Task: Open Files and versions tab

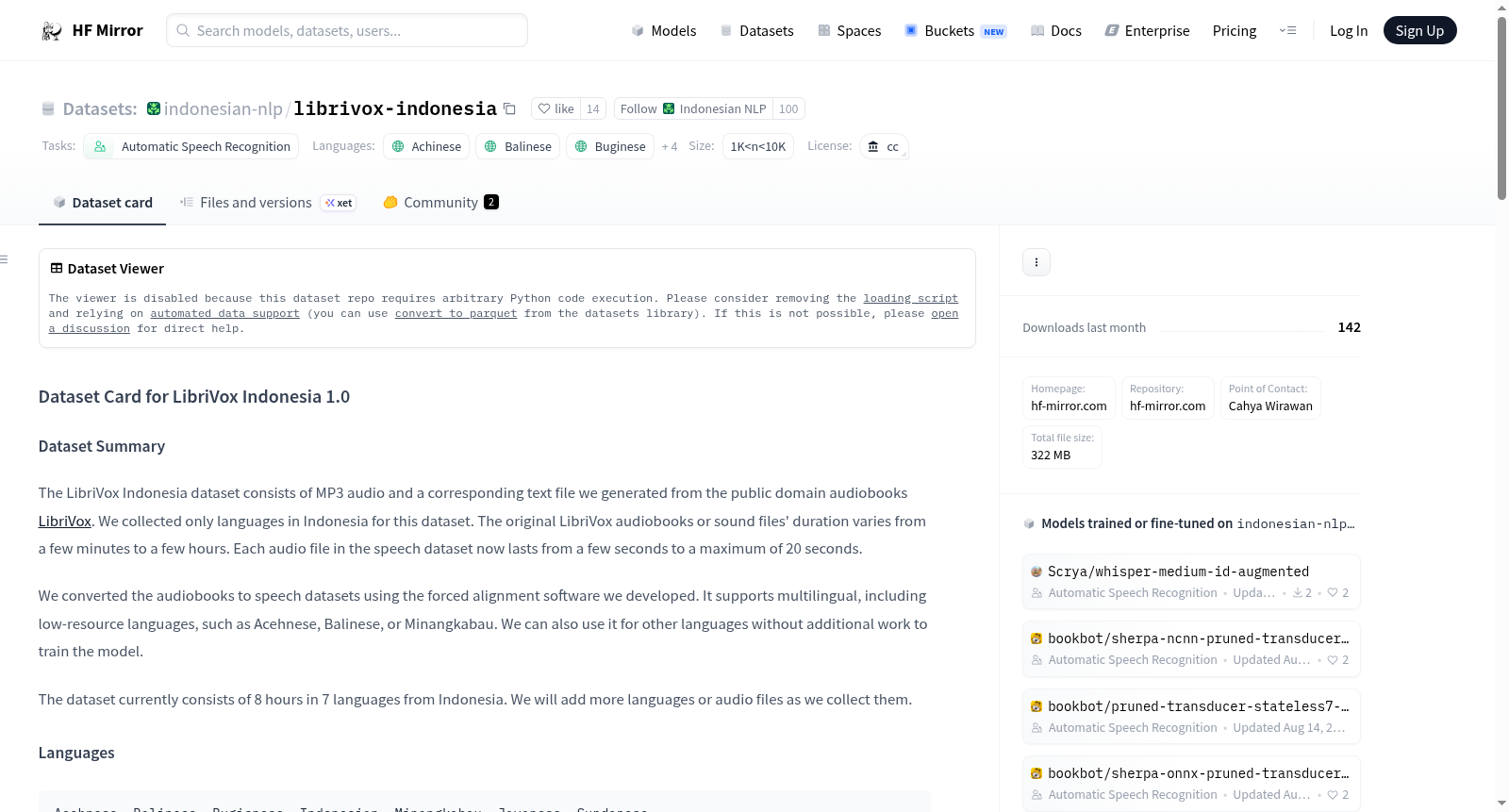Action: (267, 203)
